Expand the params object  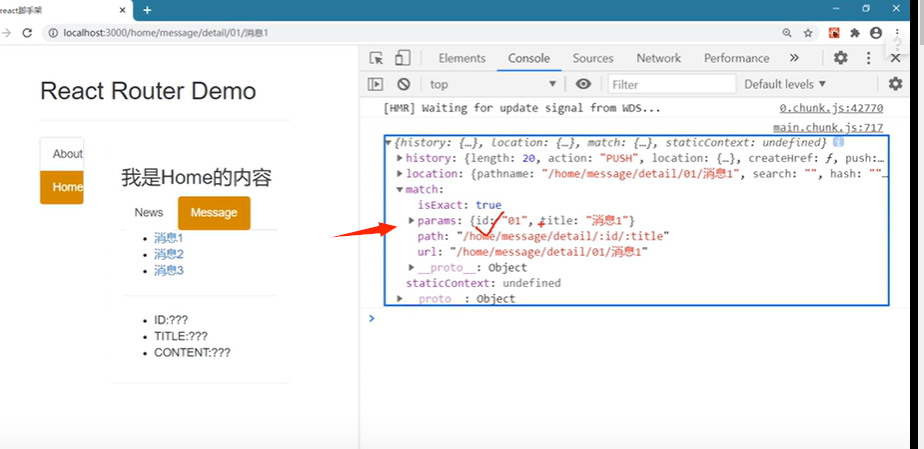[x=412, y=220]
